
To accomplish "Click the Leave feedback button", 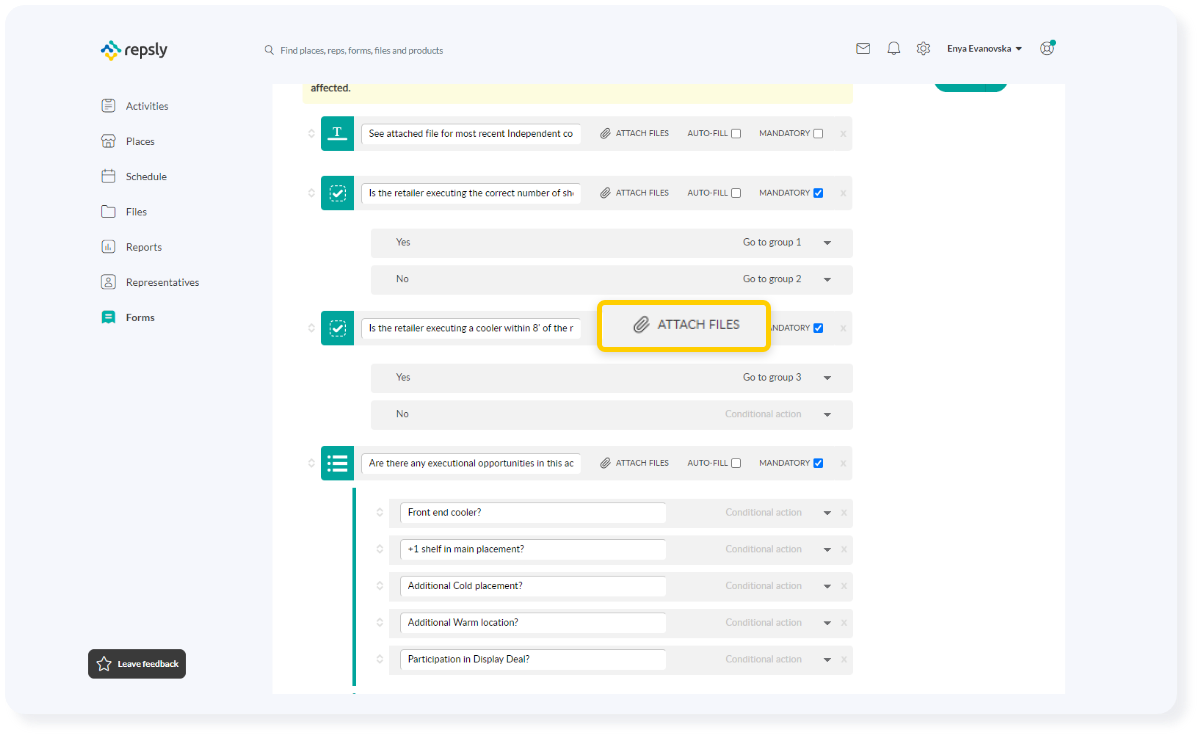I will point(137,664).
